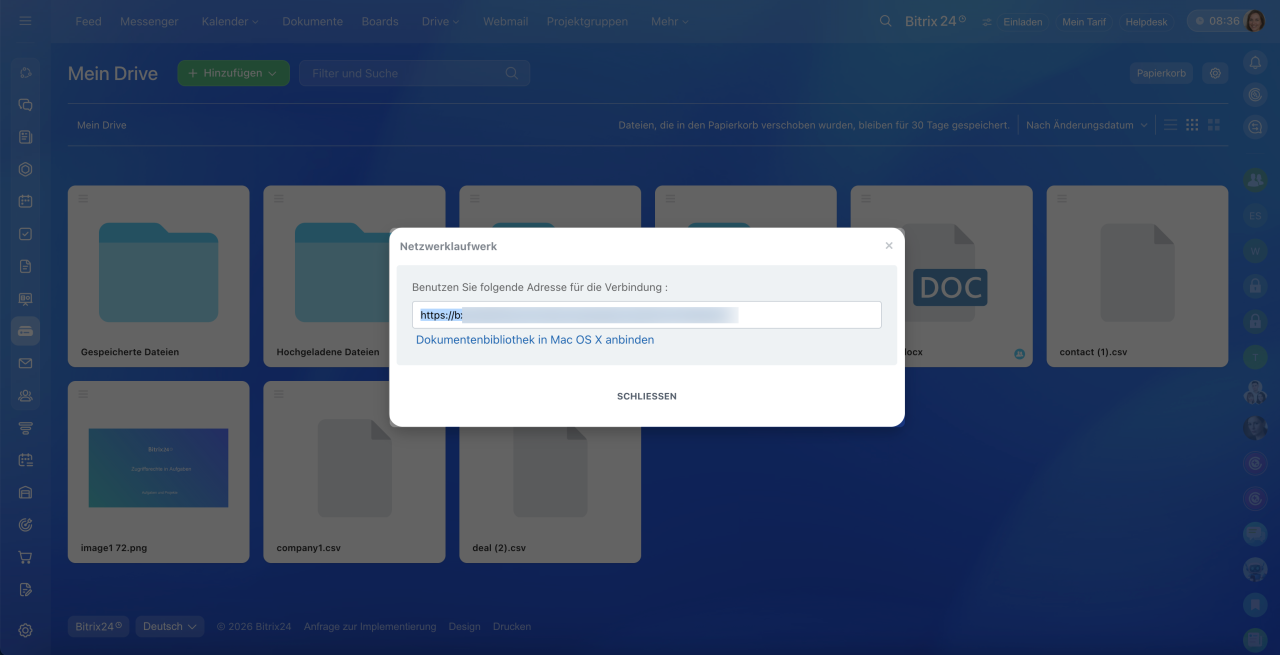1280x655 pixels.
Task: Click the Helpdesk button
Action: (1146, 22)
